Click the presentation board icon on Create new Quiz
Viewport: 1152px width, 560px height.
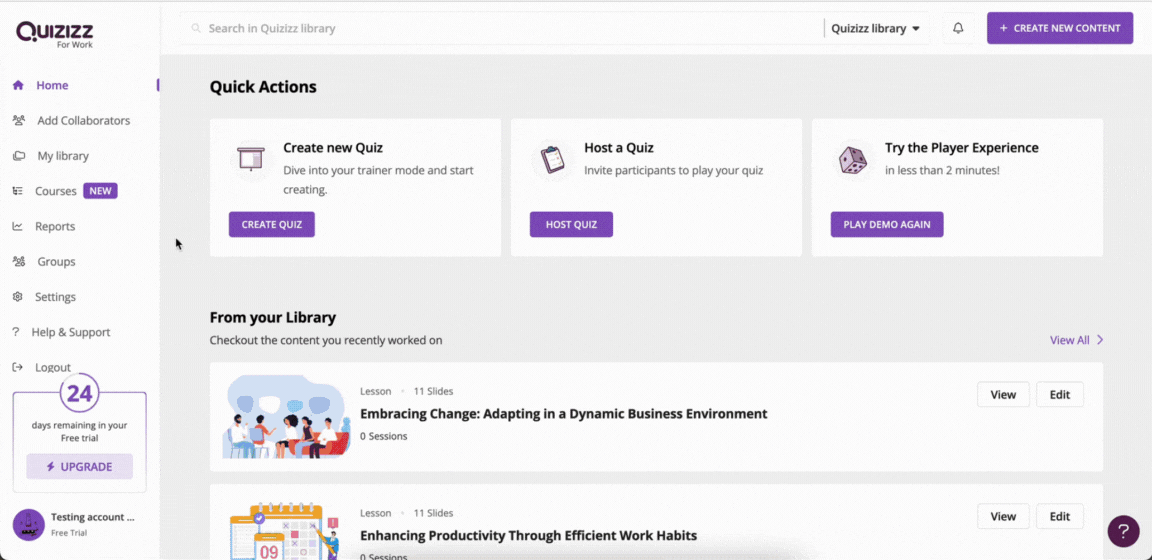click(251, 159)
